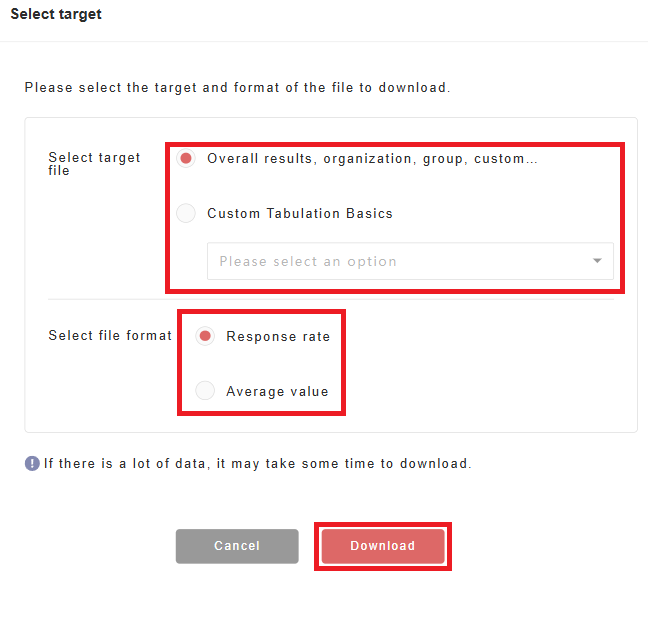648x618 pixels.
Task: Click the 'Custom Tabulation Basics' label text
Action: click(300, 213)
